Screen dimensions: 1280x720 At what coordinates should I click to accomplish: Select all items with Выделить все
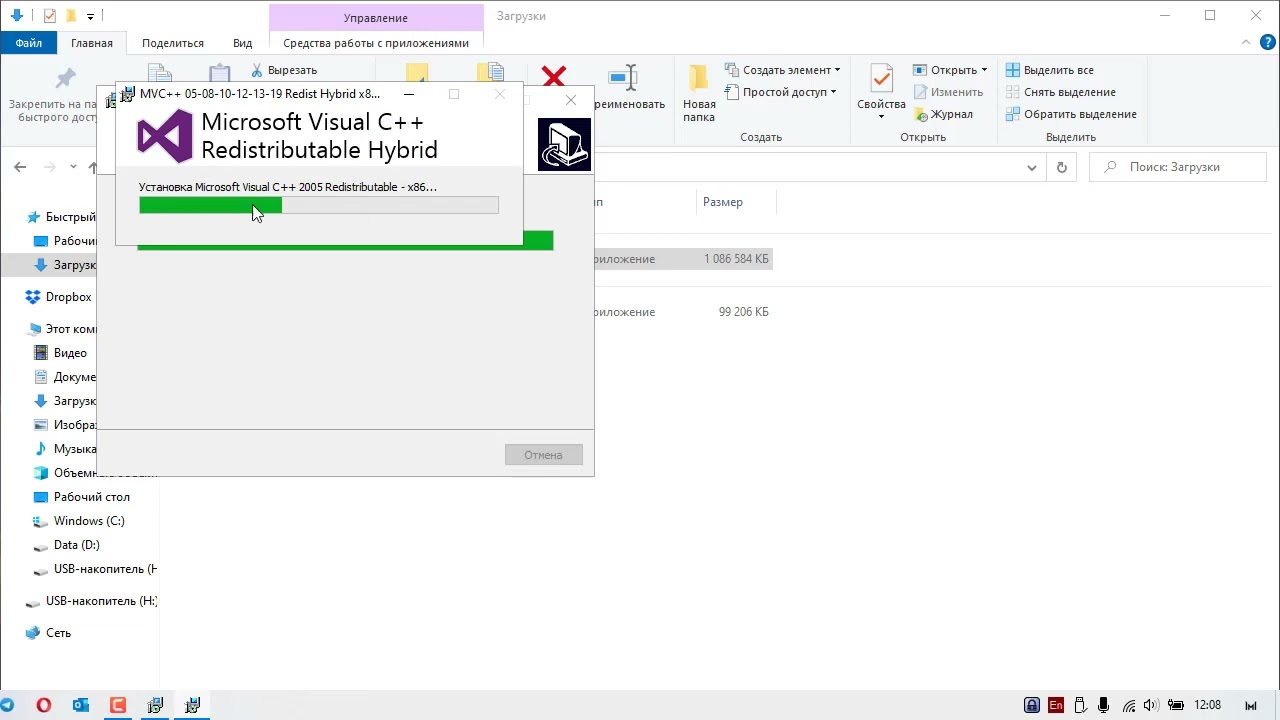[1050, 70]
